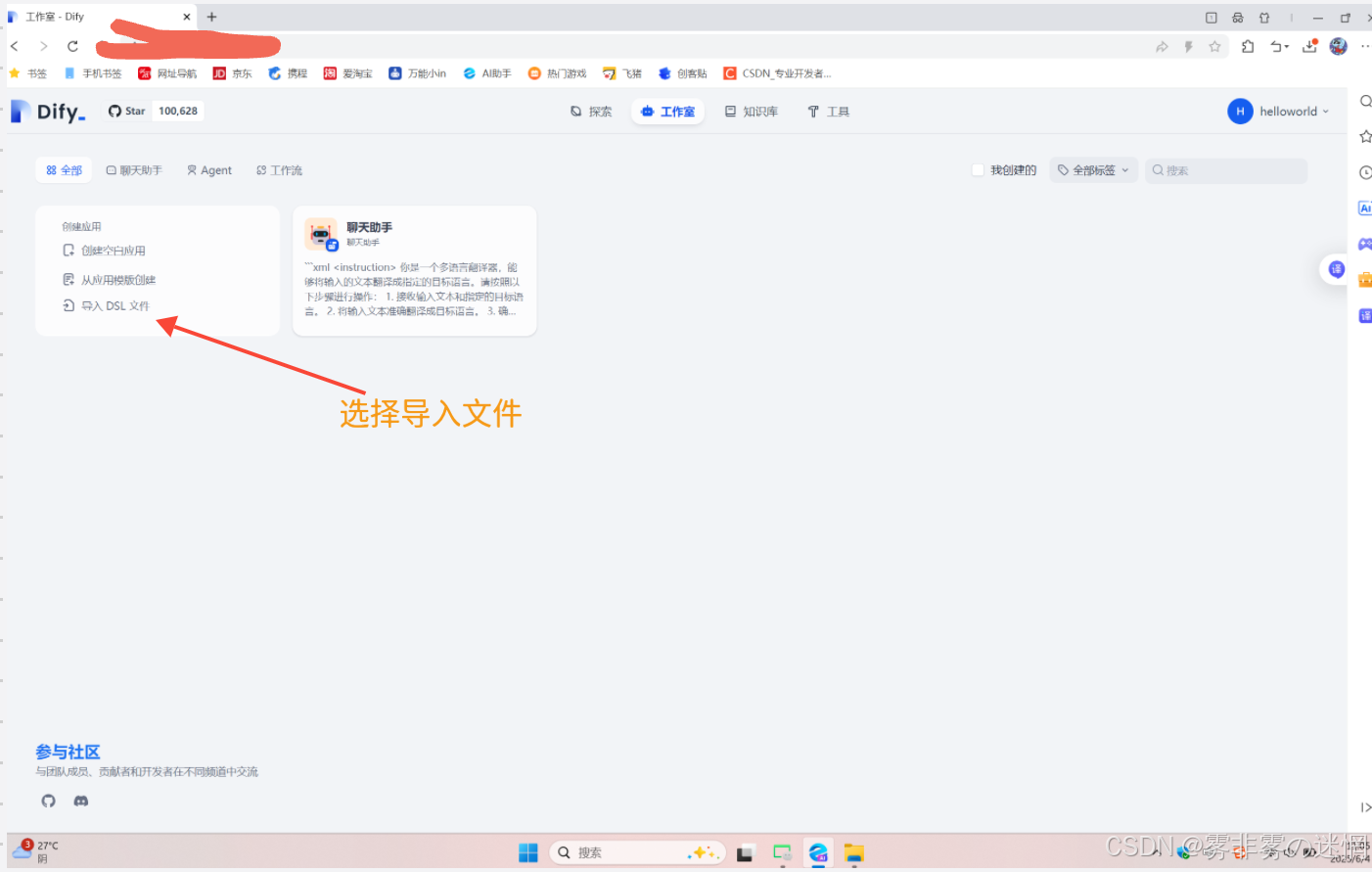The height and width of the screenshot is (872, 1372).
Task: Choose 从应用模版创建 (create from template)
Action: click(x=110, y=280)
